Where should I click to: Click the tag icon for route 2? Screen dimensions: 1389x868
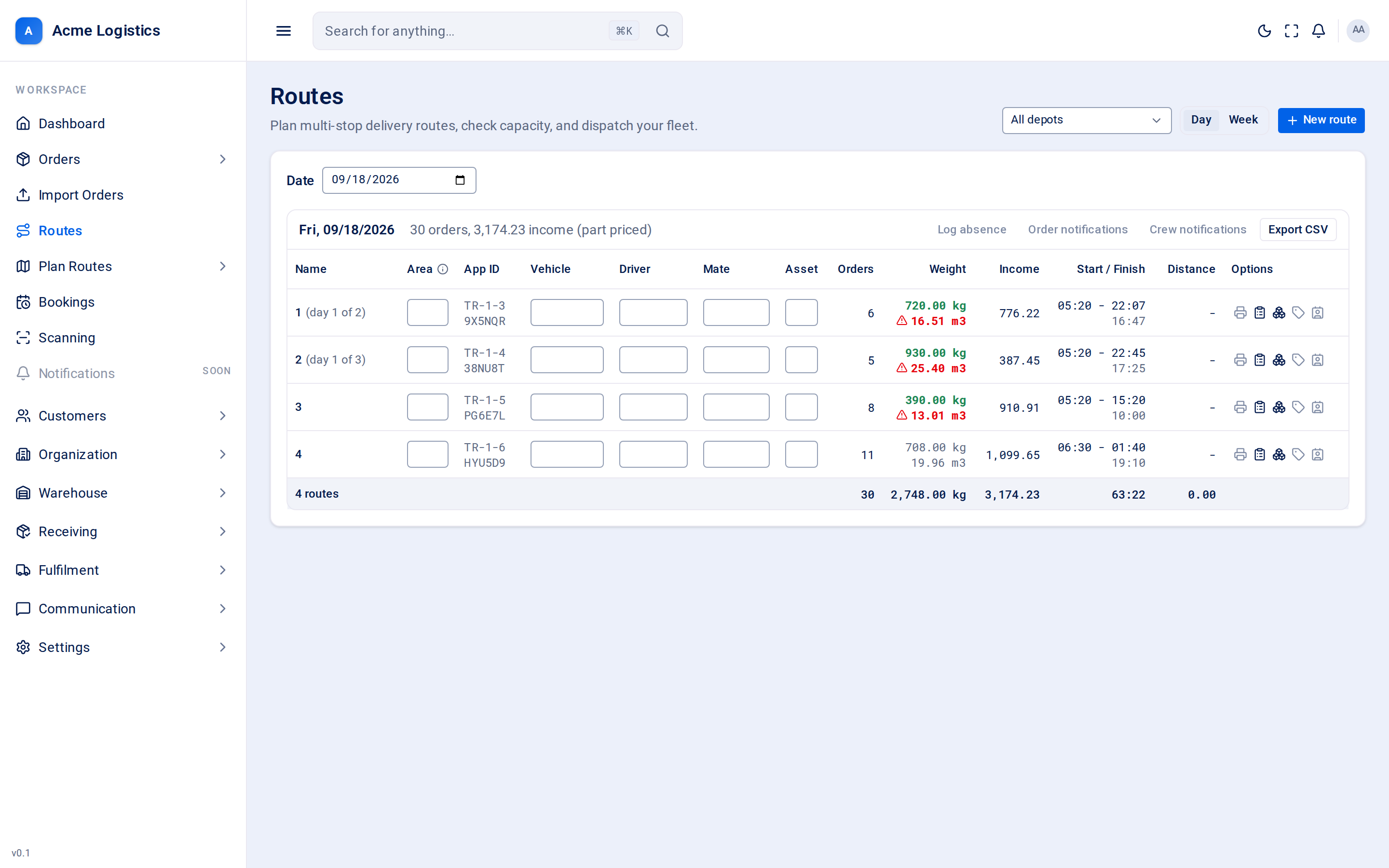1298,360
